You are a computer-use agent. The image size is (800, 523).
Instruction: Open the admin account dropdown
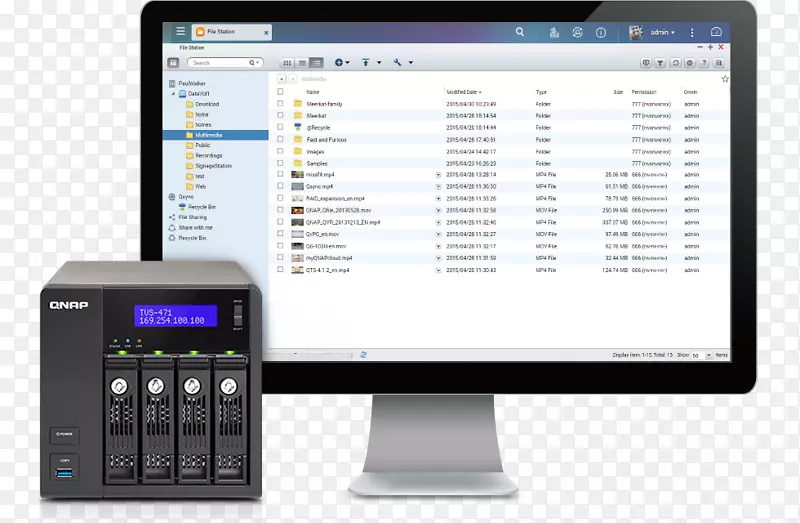point(663,32)
